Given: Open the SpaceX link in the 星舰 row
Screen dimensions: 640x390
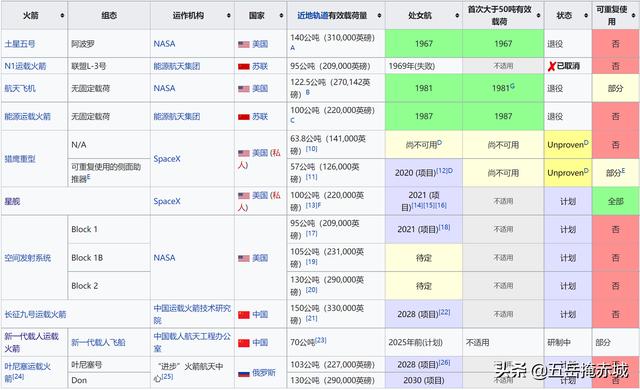Looking at the screenshot, I should pos(167,201).
